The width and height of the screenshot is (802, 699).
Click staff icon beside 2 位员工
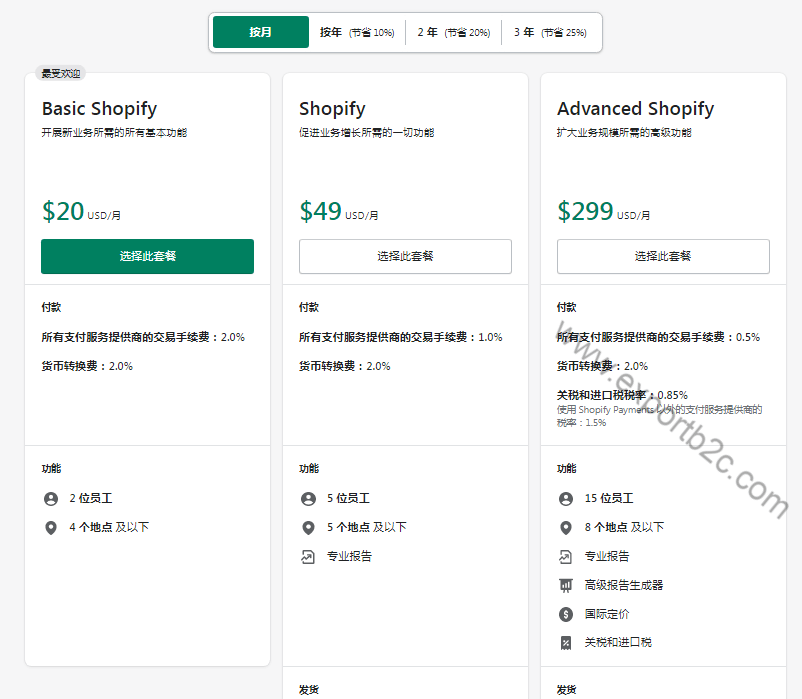point(51,499)
